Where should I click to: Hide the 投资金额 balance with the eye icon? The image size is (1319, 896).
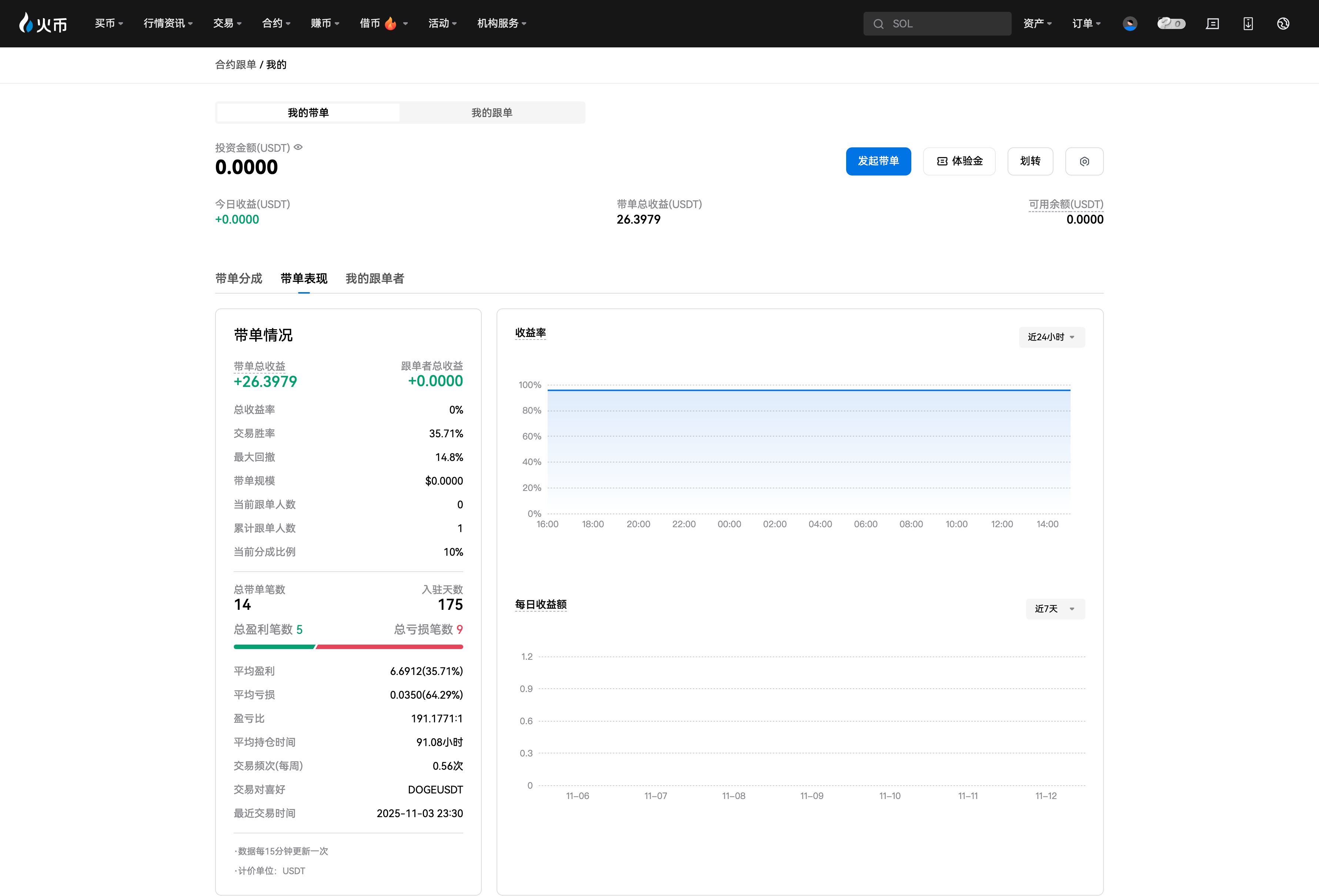[298, 147]
